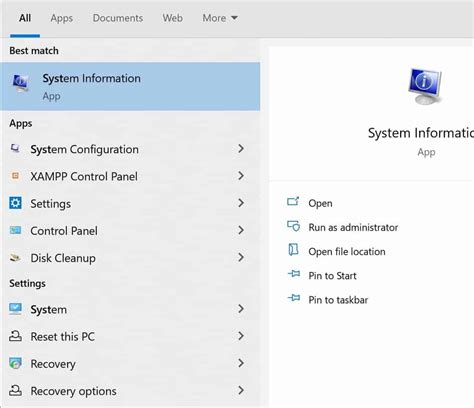
Task: Expand the Recovery options chevron
Action: click(241, 390)
